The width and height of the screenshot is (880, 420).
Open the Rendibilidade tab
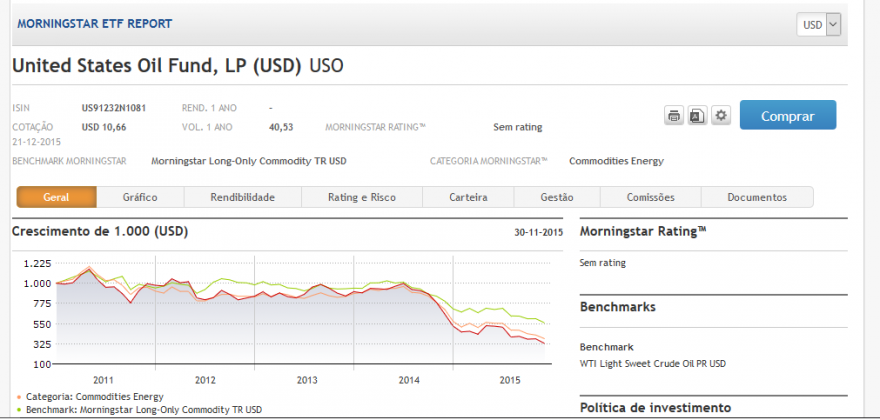(242, 197)
